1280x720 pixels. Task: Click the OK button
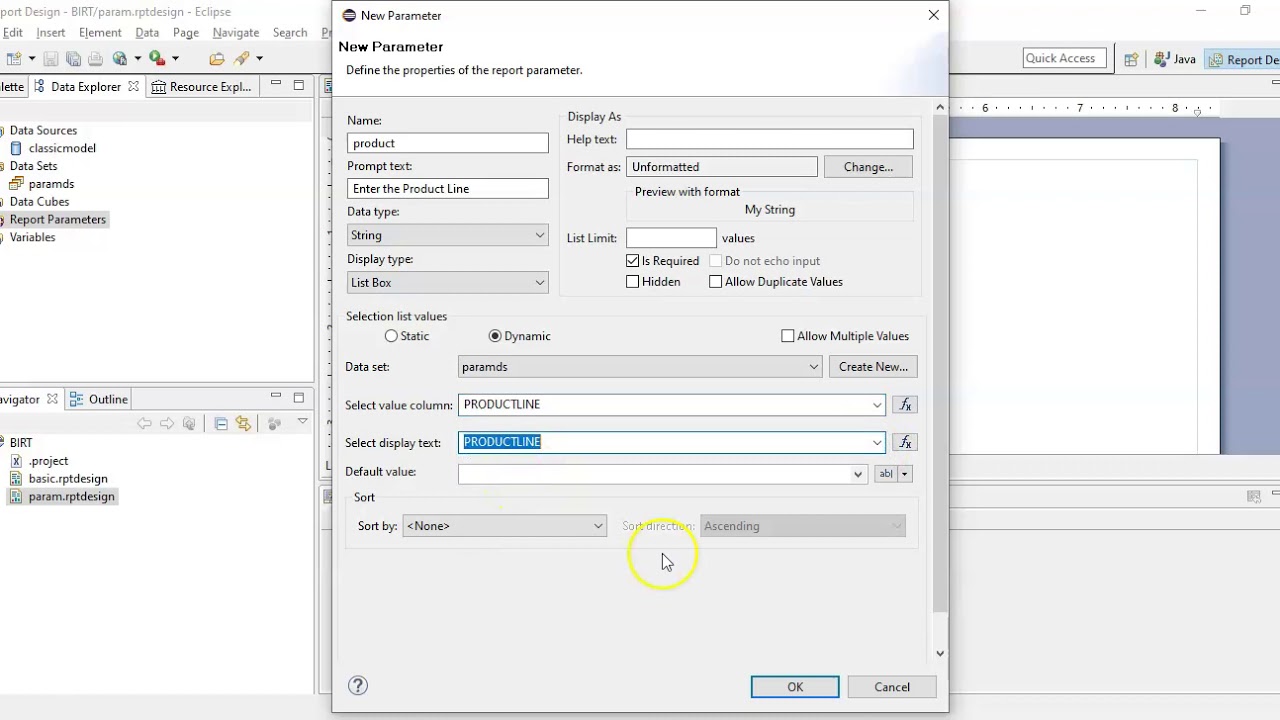click(795, 687)
